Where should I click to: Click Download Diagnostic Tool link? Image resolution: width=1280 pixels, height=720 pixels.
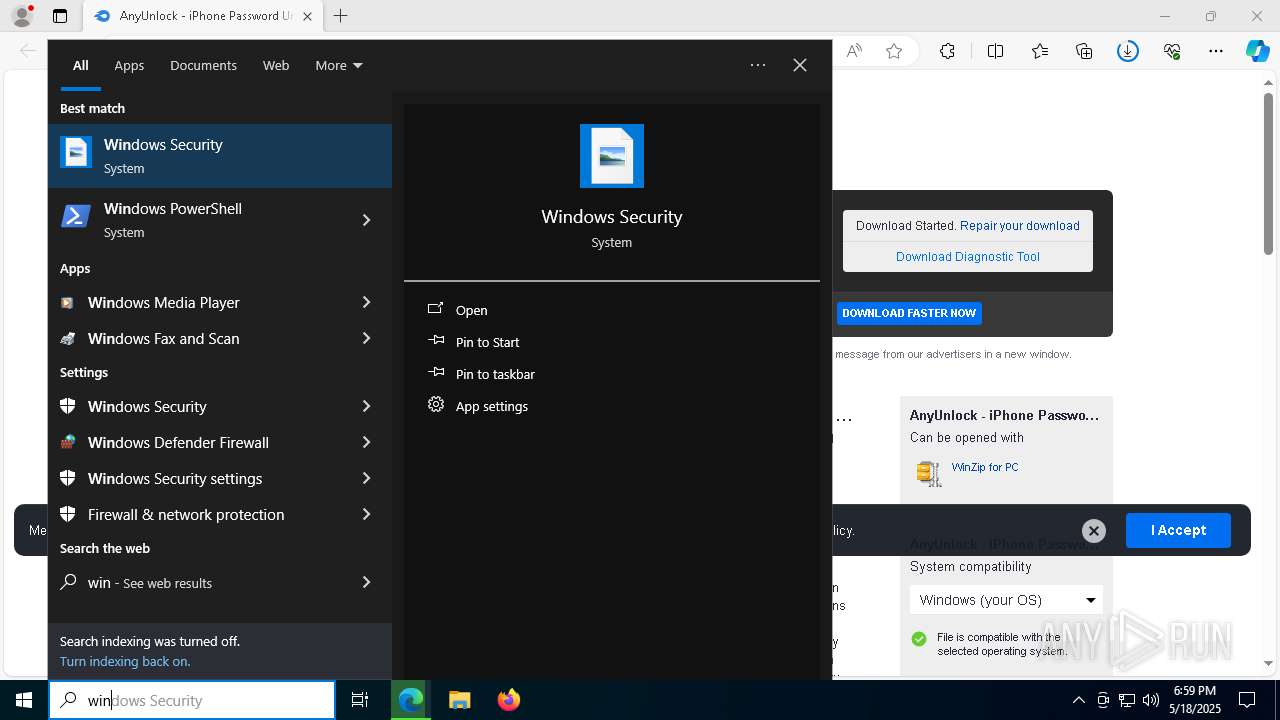(x=968, y=257)
